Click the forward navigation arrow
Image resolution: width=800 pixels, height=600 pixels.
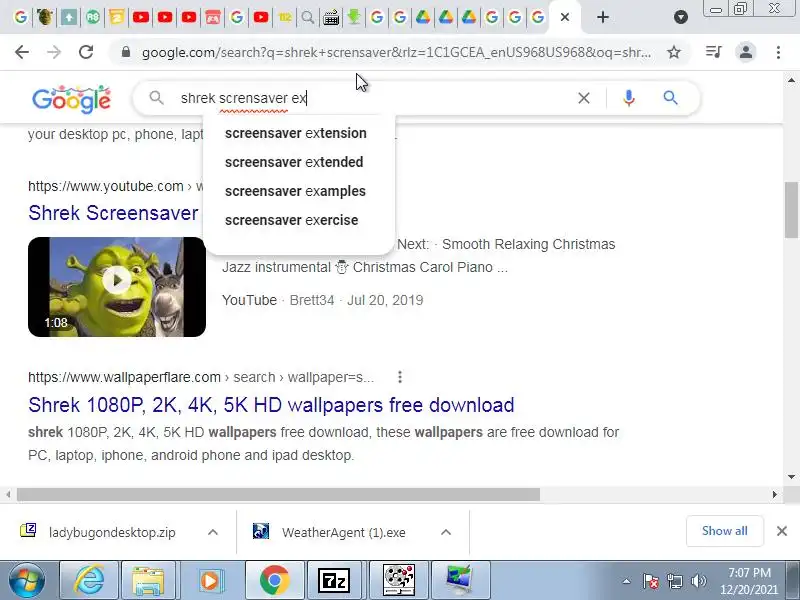(54, 52)
